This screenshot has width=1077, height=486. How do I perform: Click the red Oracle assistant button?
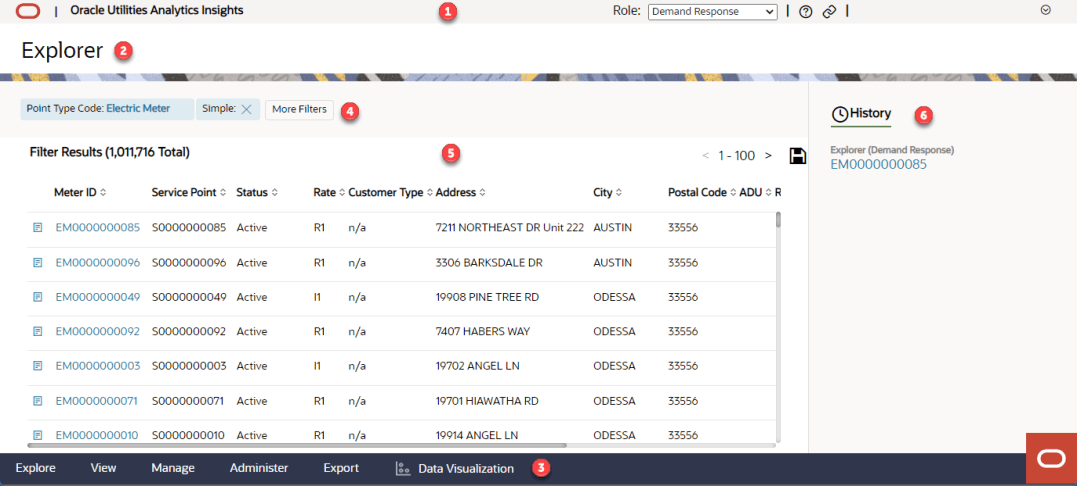point(1051,459)
